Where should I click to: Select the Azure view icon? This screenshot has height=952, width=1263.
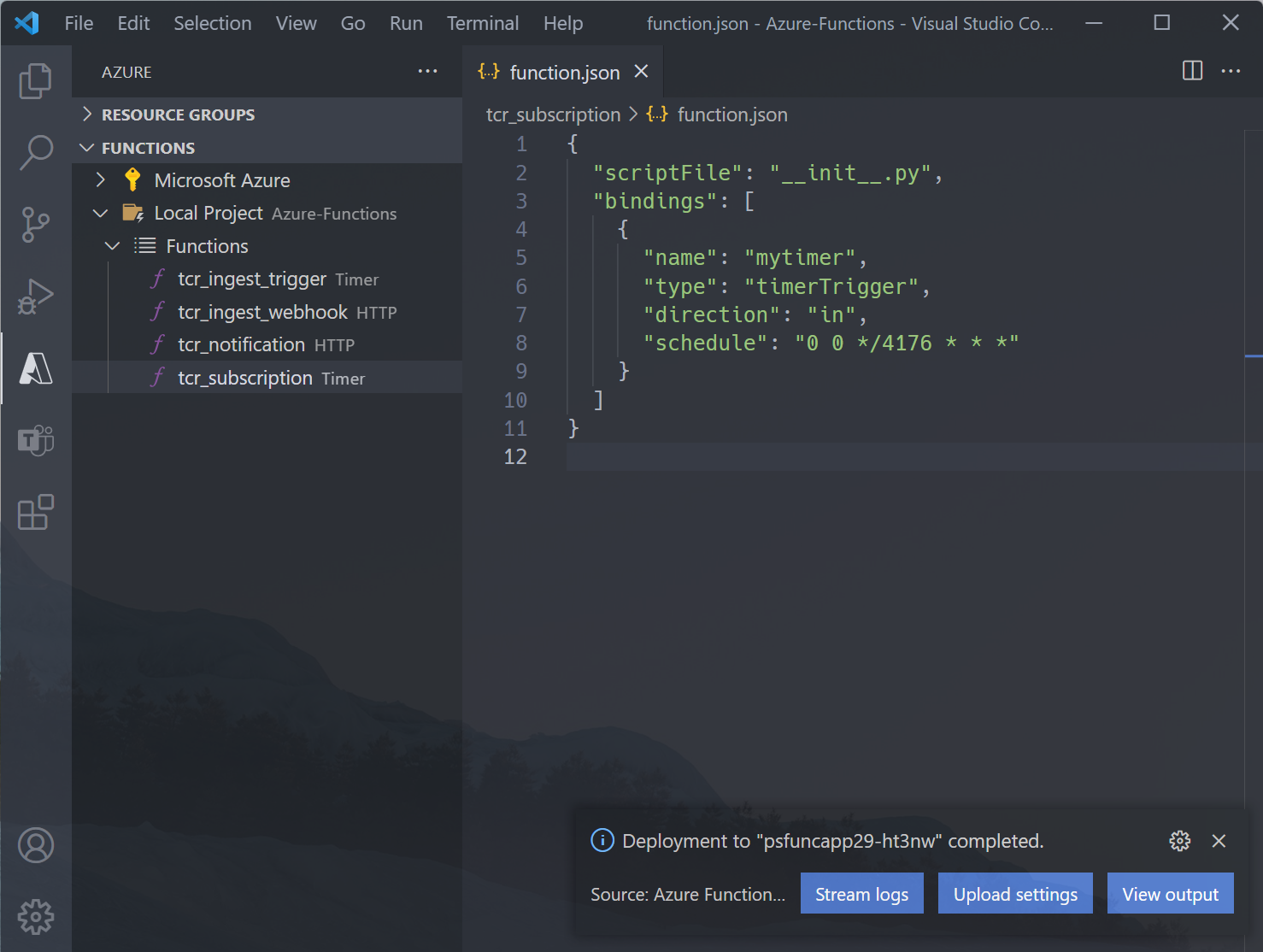pos(35,368)
